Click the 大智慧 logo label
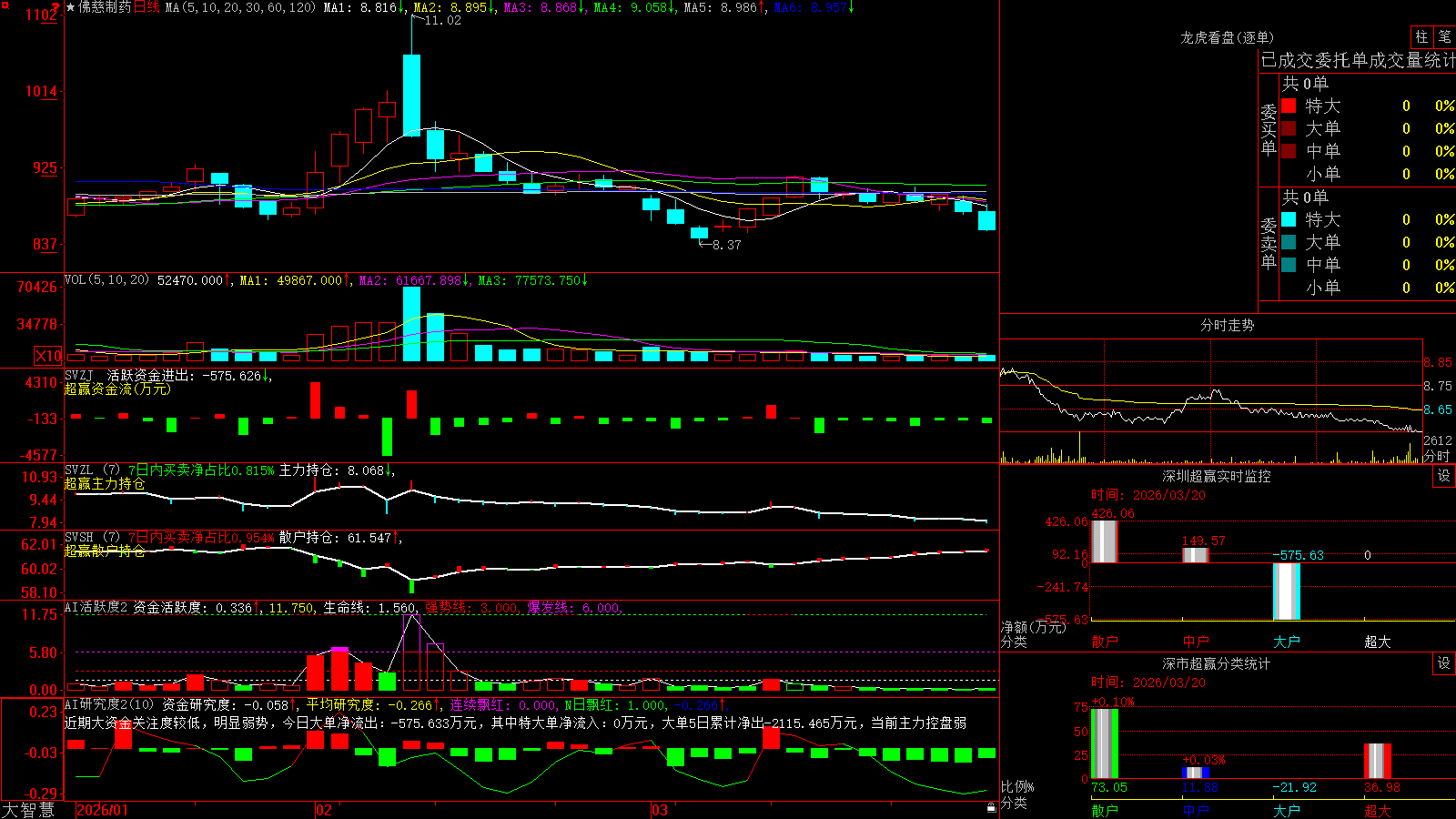This screenshot has height=819, width=1456. [x=28, y=810]
